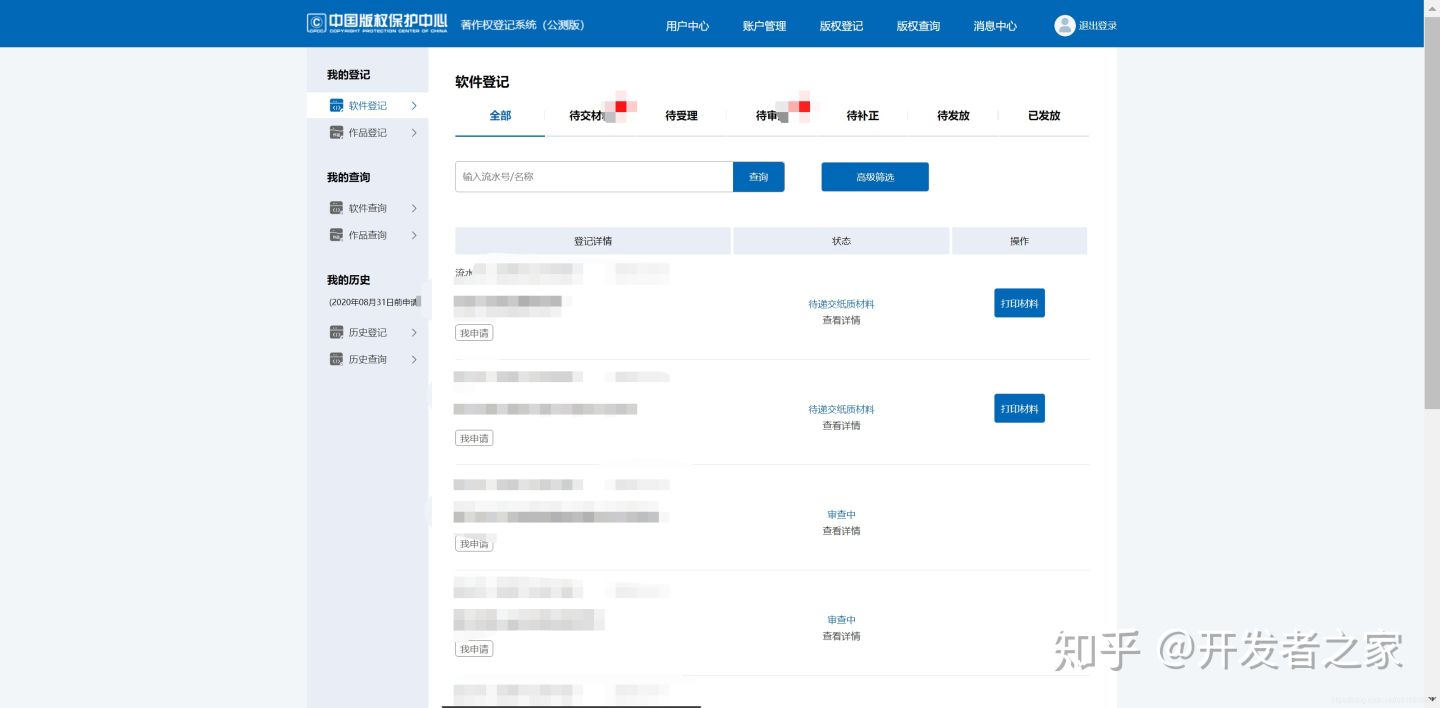The height and width of the screenshot is (708, 1440).
Task: Select the 待受理 tab
Action: tap(681, 116)
